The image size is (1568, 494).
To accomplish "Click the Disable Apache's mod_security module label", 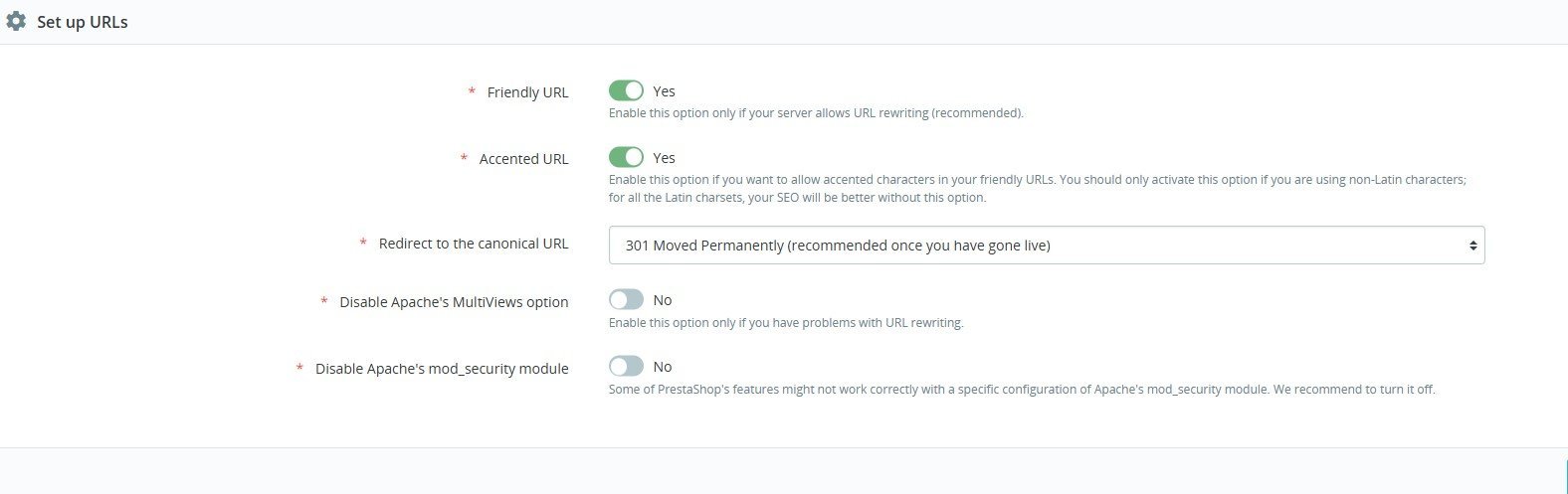I will tap(442, 369).
